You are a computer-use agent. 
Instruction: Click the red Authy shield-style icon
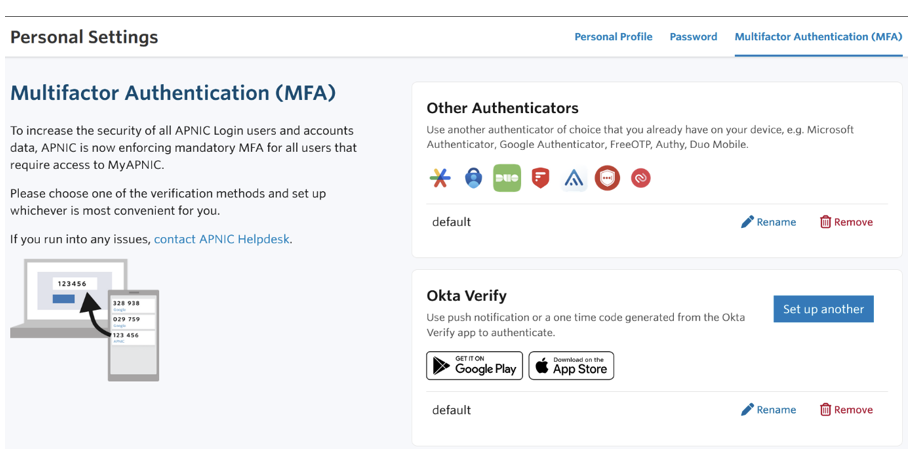[x=541, y=178]
